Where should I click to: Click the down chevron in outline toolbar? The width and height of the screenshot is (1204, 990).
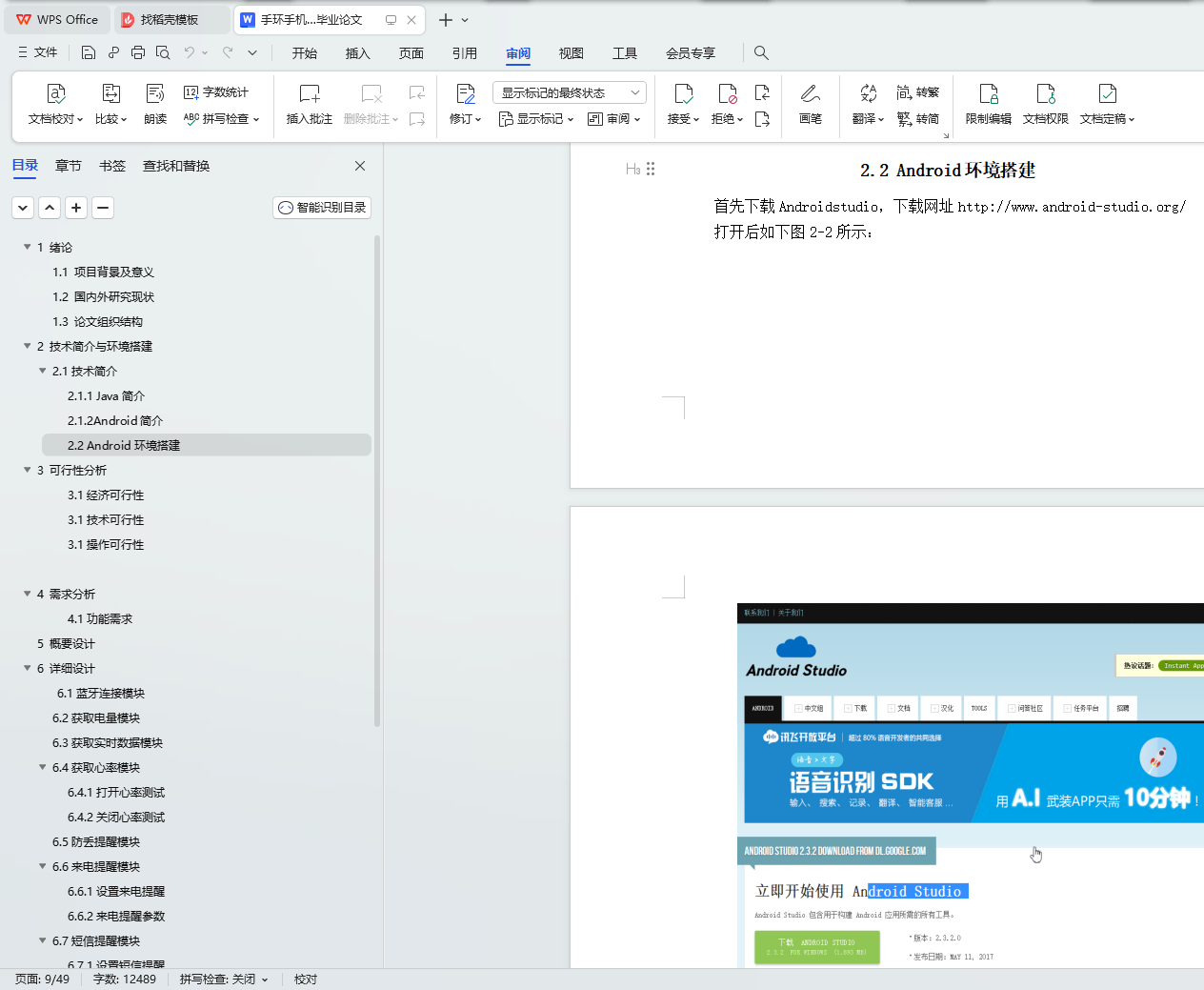23,207
